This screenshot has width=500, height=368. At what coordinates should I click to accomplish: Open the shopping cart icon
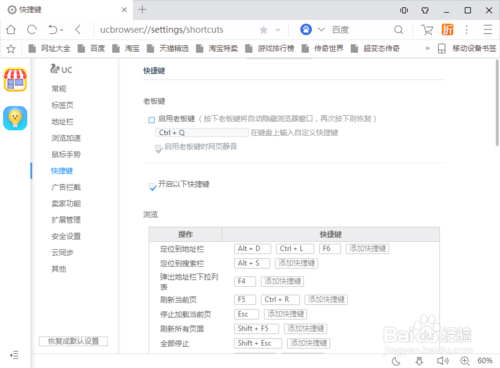pyautogui.click(x=427, y=30)
